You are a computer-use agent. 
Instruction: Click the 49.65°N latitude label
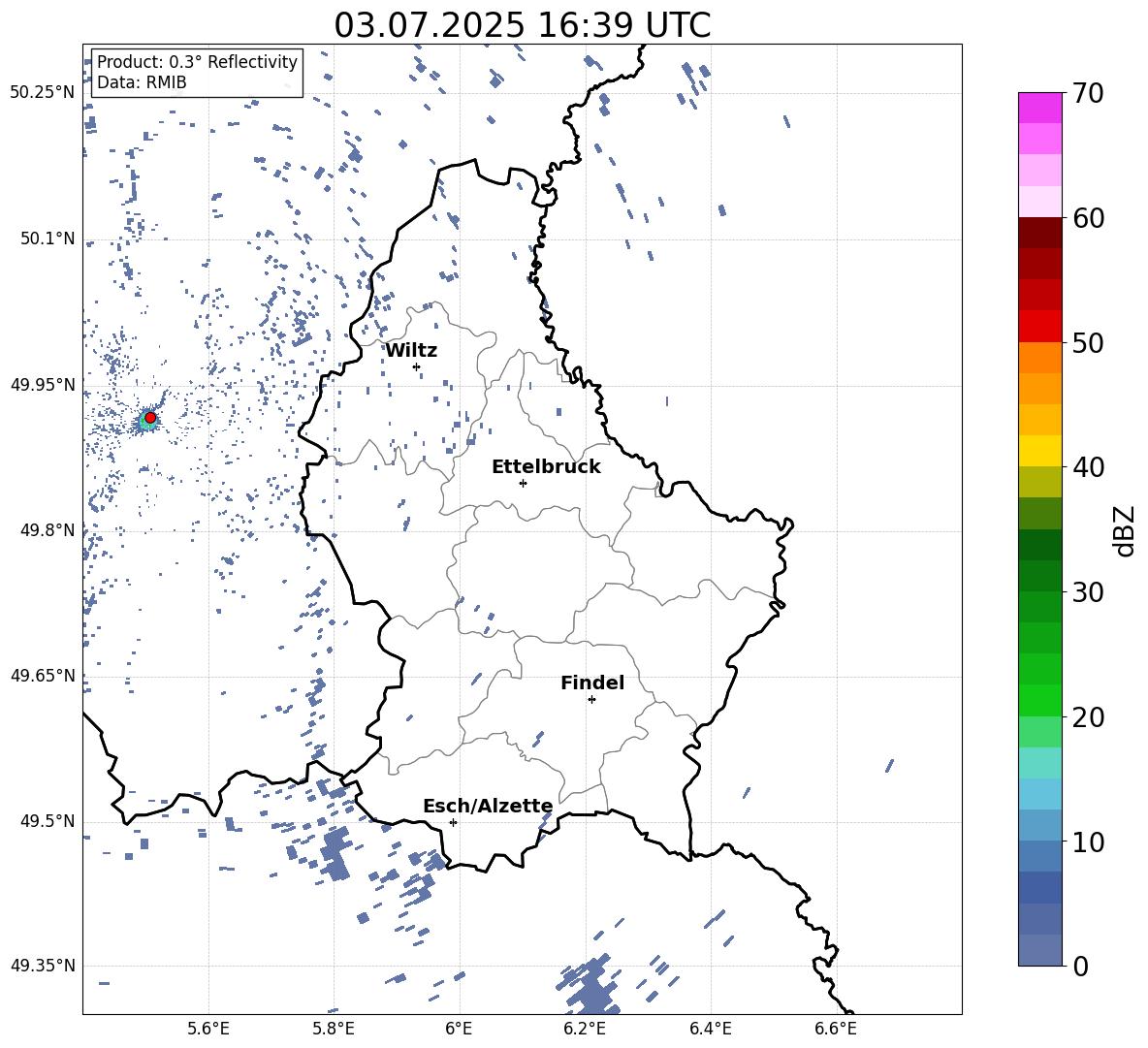tap(43, 676)
